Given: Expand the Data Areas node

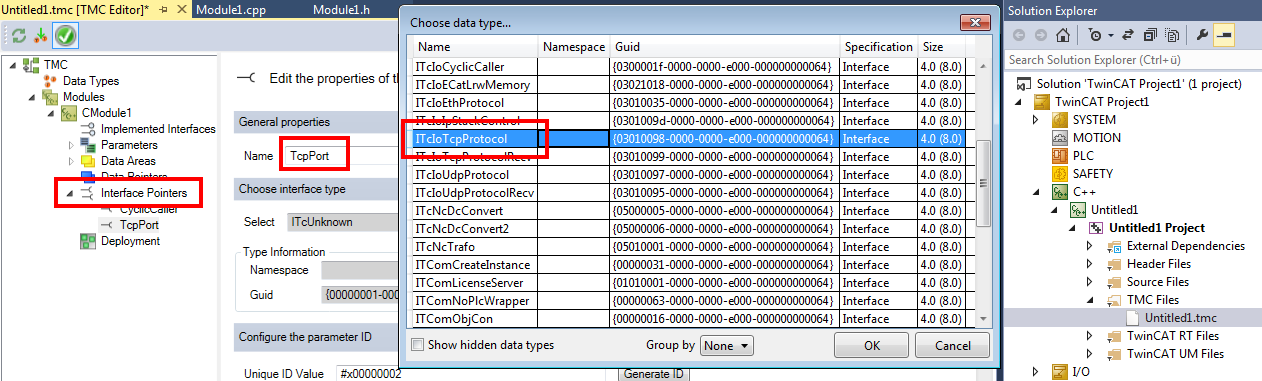Looking at the screenshot, I should pyautogui.click(x=70, y=161).
